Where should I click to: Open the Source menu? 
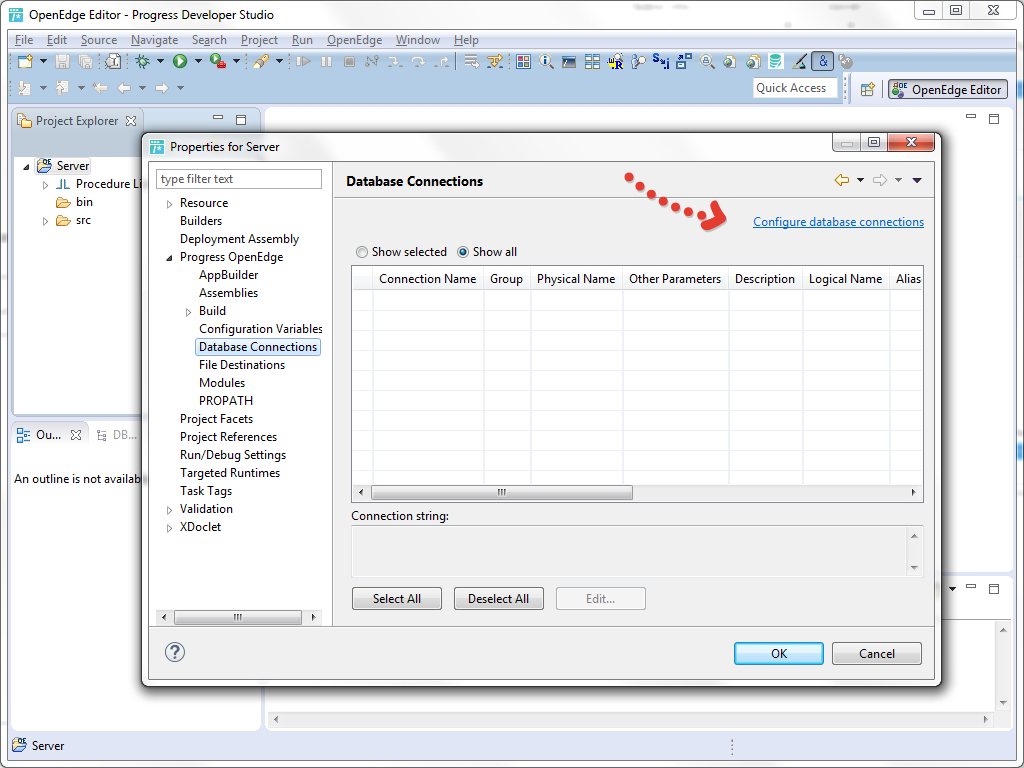99,40
